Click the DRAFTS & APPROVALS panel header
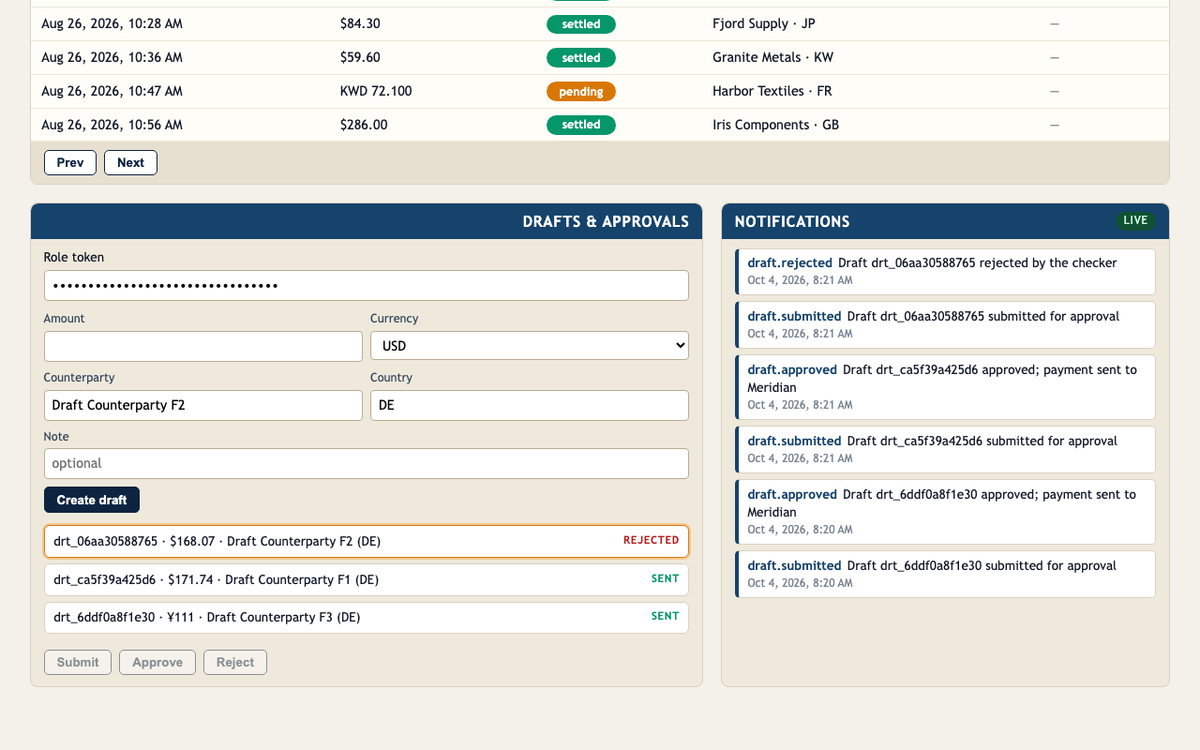 (366, 221)
